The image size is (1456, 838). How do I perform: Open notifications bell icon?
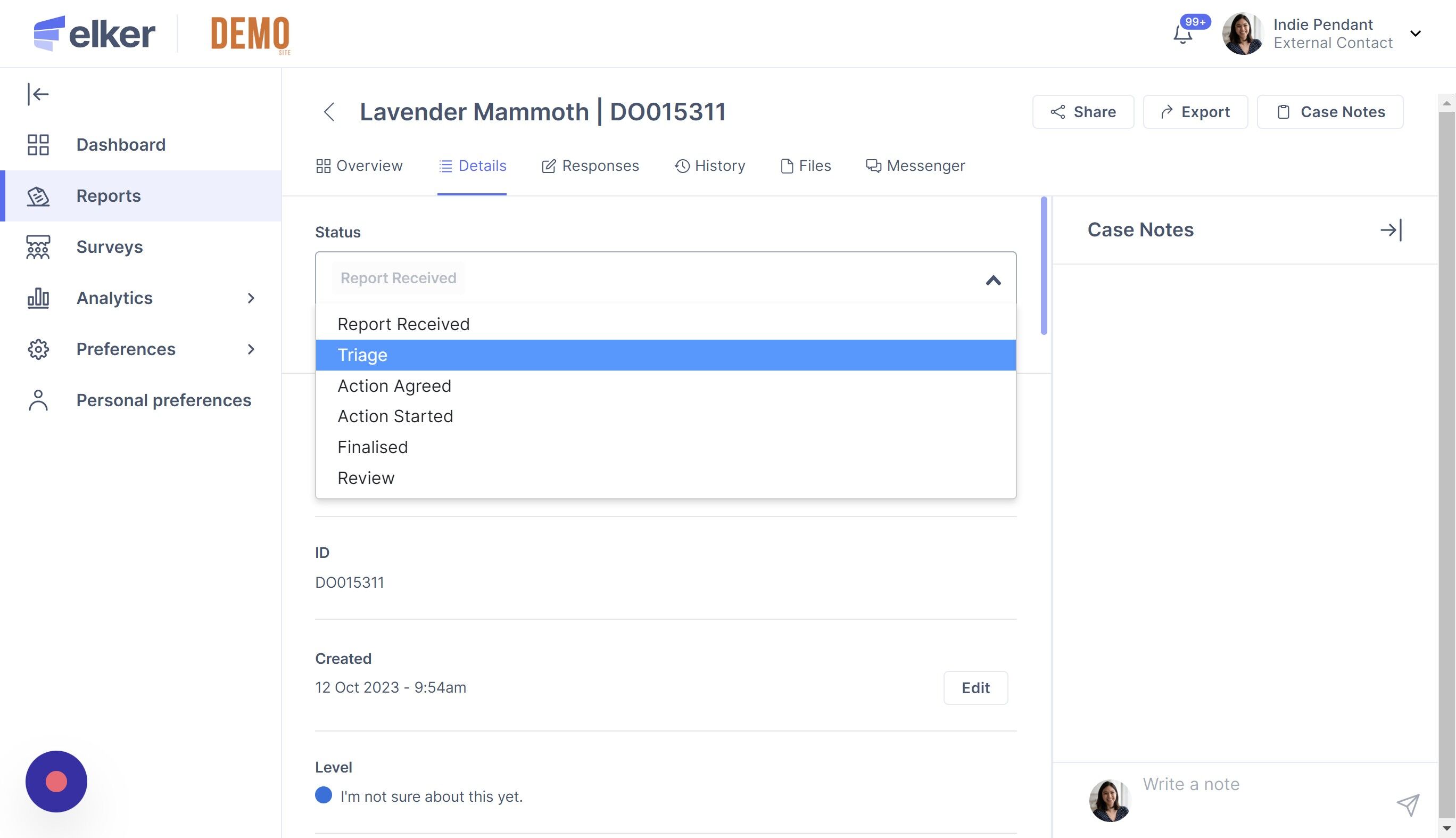point(1183,35)
